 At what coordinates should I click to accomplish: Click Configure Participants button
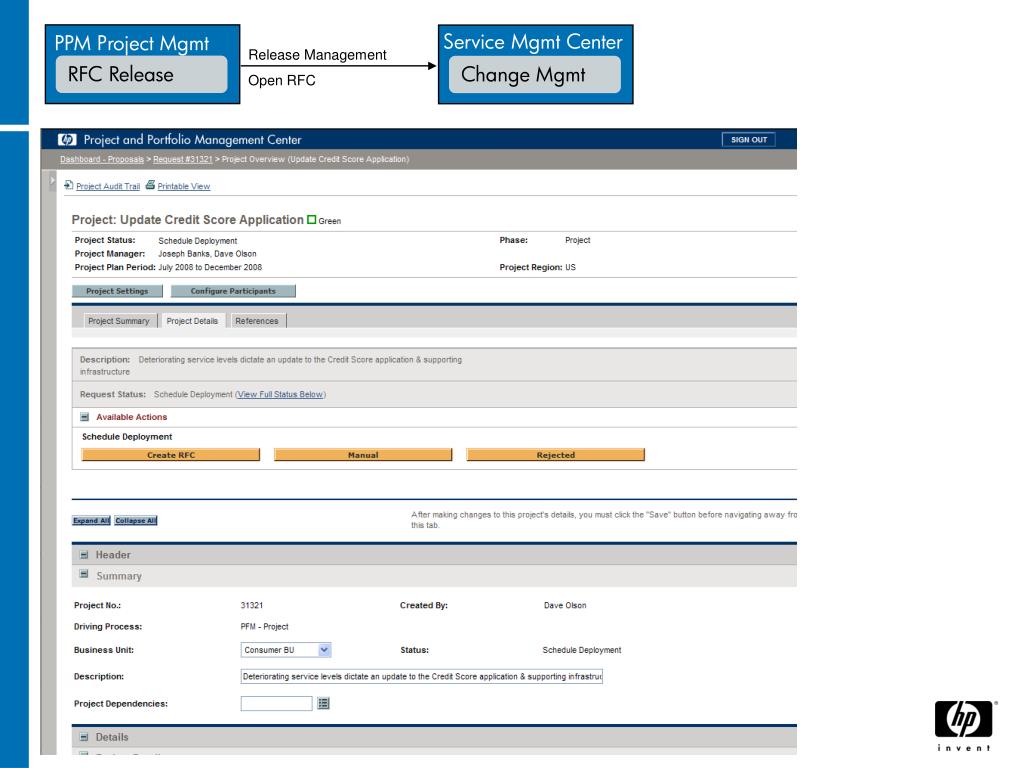[x=233, y=291]
